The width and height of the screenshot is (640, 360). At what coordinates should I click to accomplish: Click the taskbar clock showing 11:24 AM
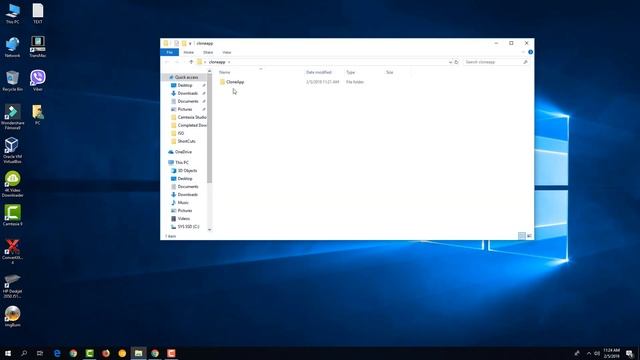tap(611, 353)
